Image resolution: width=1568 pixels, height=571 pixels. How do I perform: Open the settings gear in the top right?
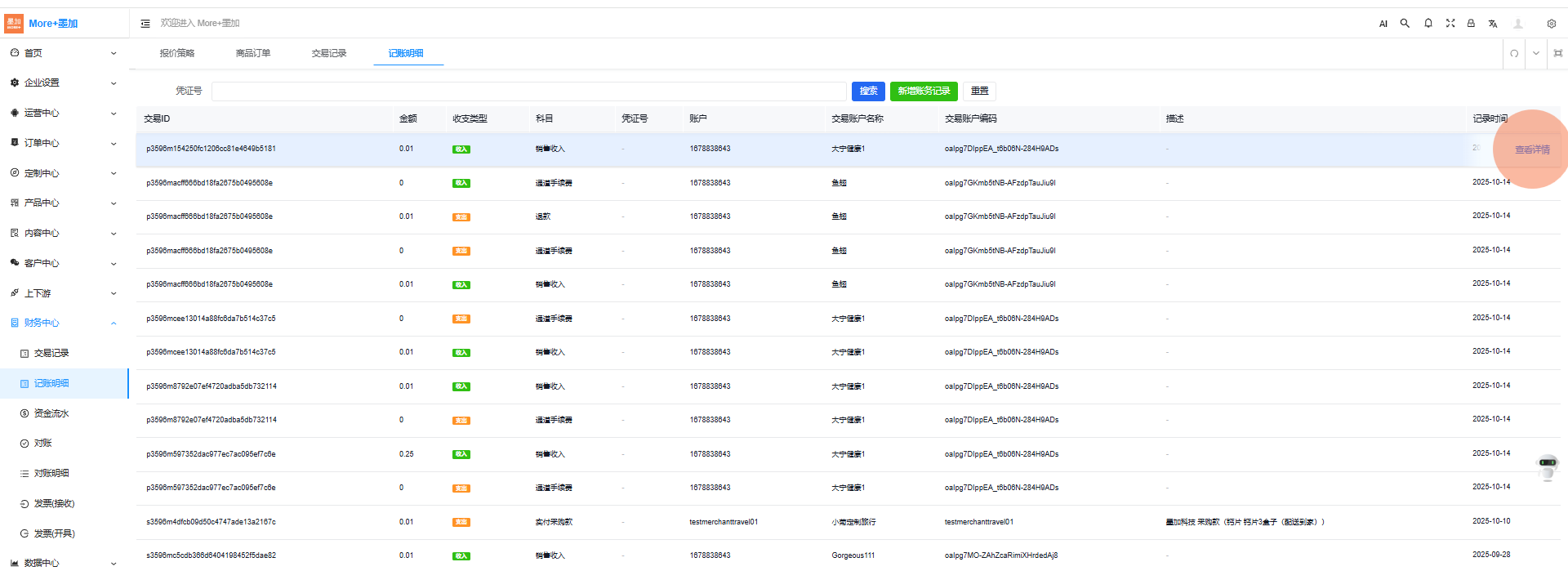1551,24
